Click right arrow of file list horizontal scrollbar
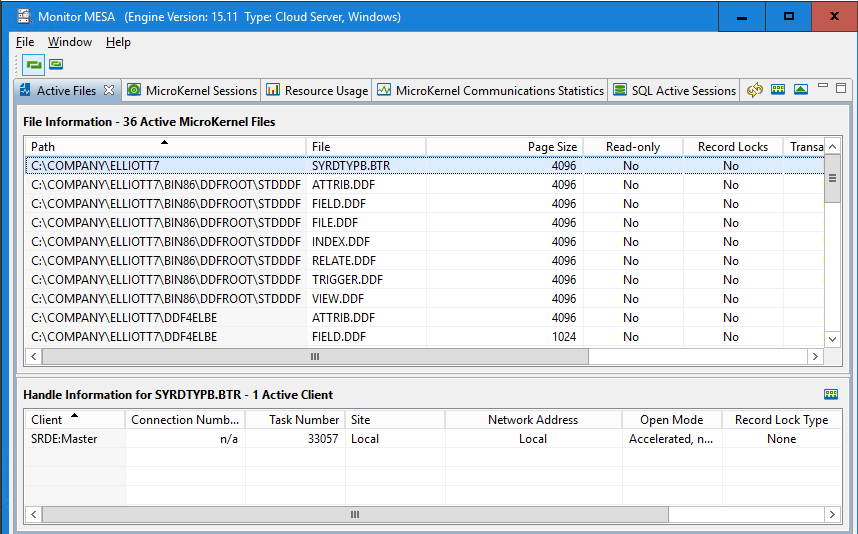 pos(815,356)
